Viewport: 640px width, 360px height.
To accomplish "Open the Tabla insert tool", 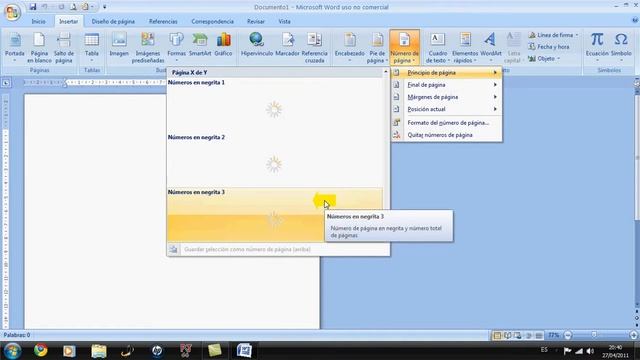I will pyautogui.click(x=91, y=48).
